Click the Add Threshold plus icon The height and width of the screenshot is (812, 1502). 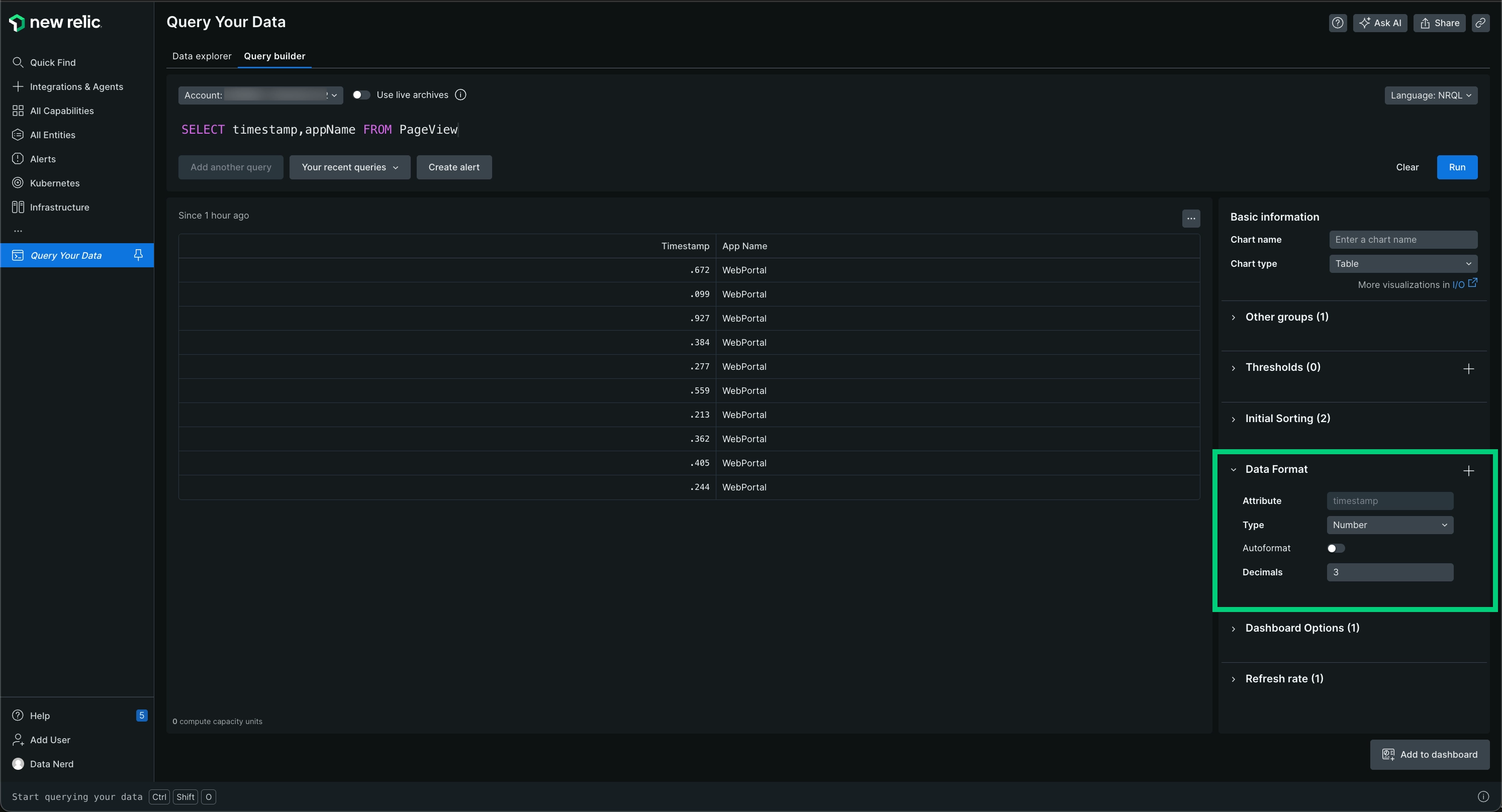[1467, 368]
